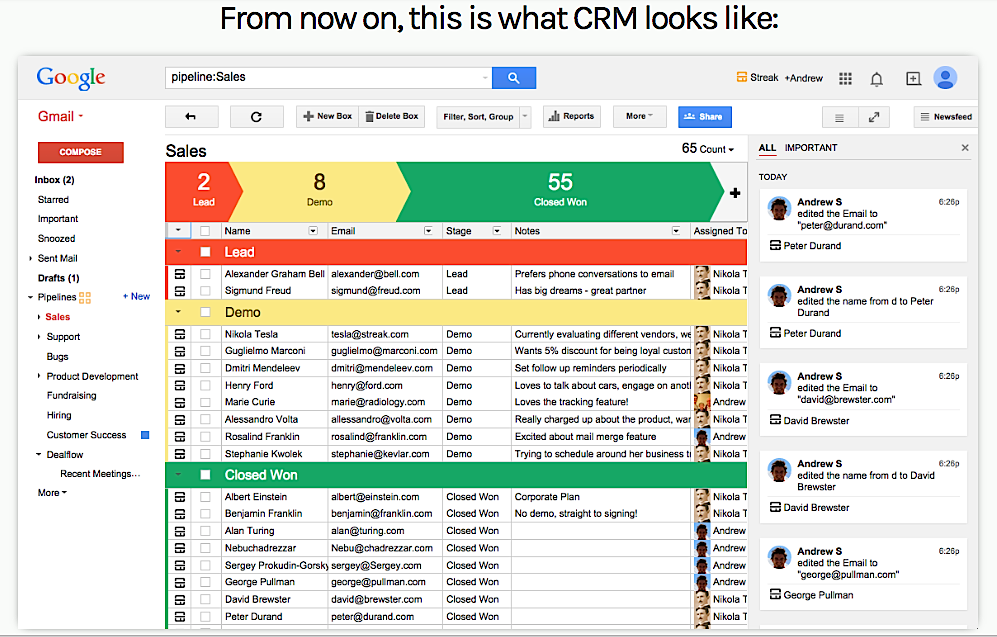Open the box icon for Albert Einstein row

pyautogui.click(x=180, y=497)
